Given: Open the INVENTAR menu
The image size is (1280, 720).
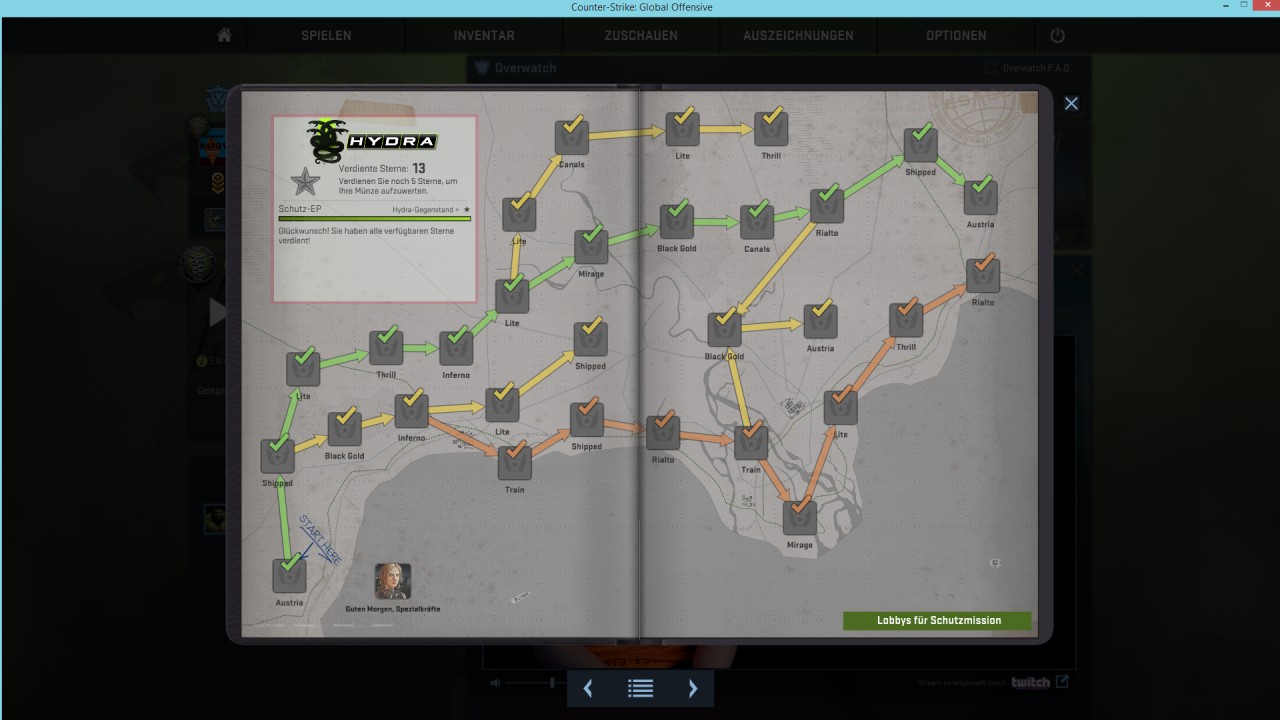Looking at the screenshot, I should [484, 35].
